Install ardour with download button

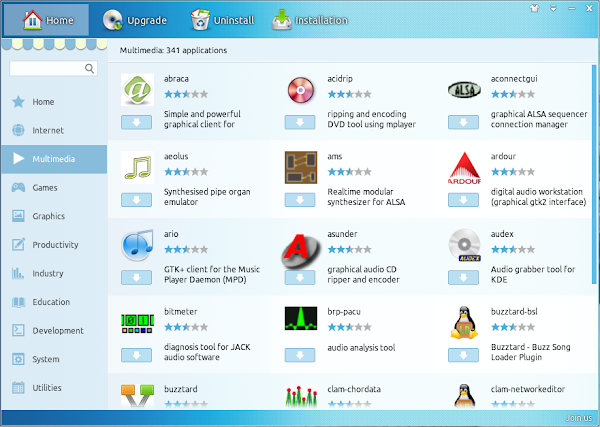click(463, 200)
